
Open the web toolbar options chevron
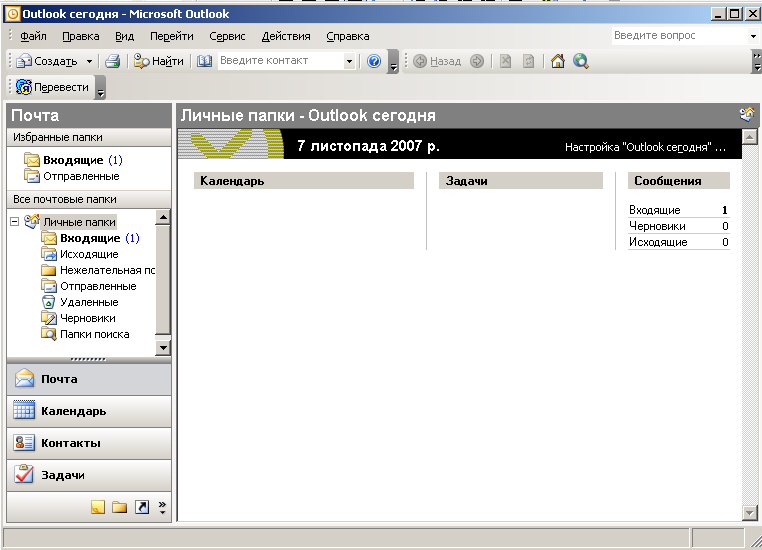pos(757,62)
